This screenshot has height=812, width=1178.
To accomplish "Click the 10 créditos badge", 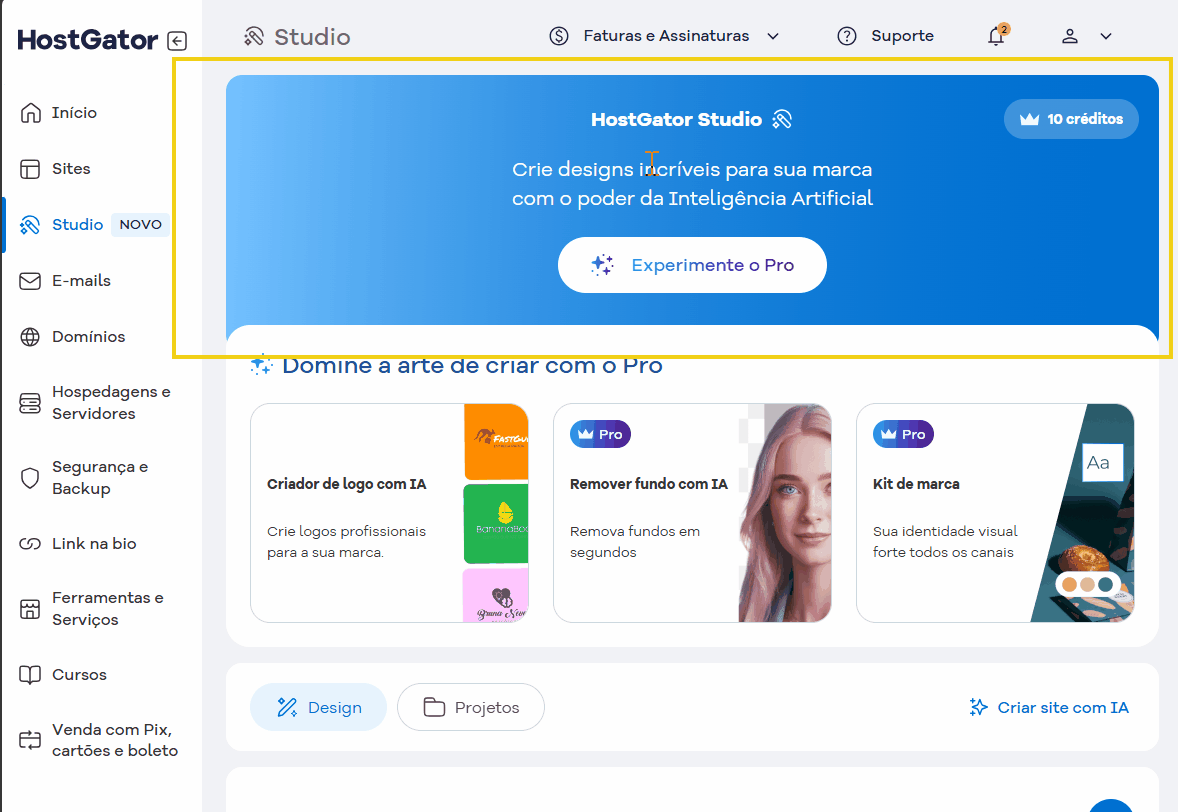I will [x=1071, y=119].
